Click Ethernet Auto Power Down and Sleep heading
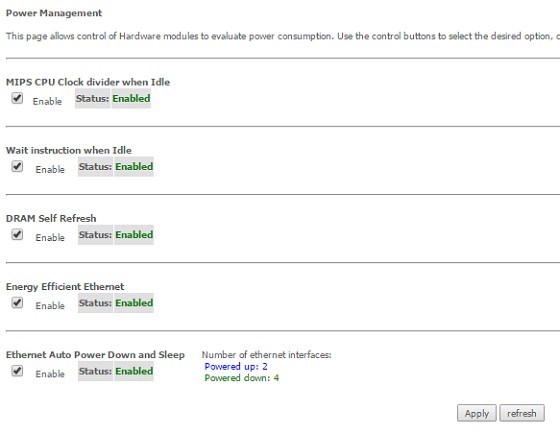 pyautogui.click(x=95, y=355)
